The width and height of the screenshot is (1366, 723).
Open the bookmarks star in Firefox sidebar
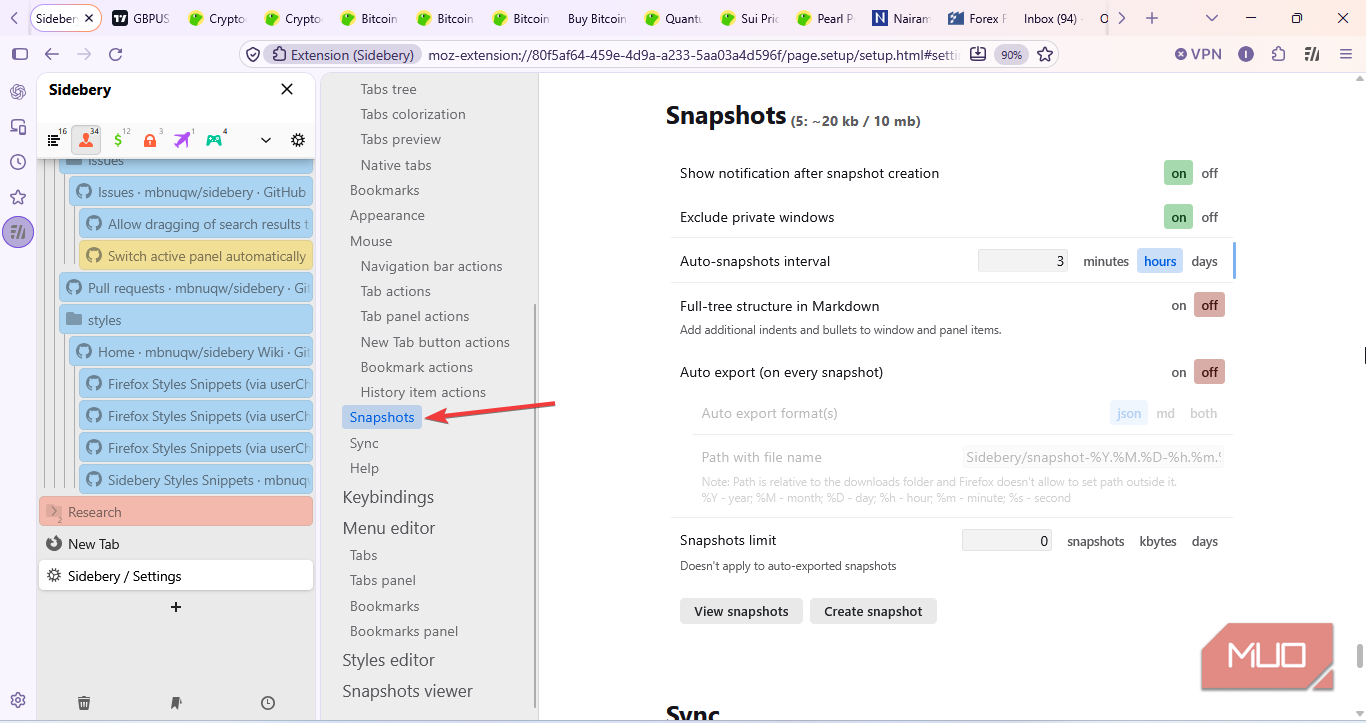click(x=18, y=197)
